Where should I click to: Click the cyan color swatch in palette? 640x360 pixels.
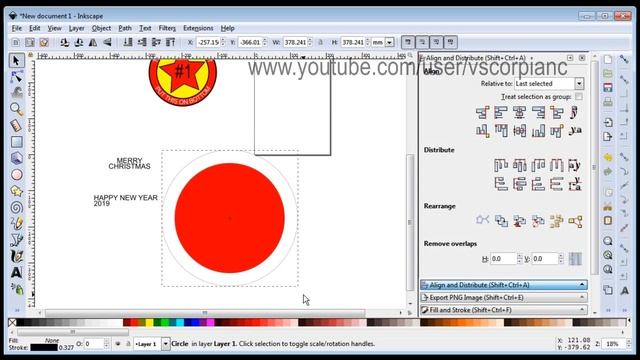pos(180,323)
